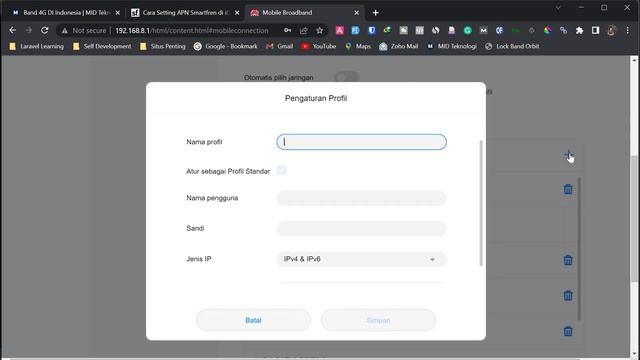Go back using the browser back arrow
The image size is (640, 360).
pos(12,31)
